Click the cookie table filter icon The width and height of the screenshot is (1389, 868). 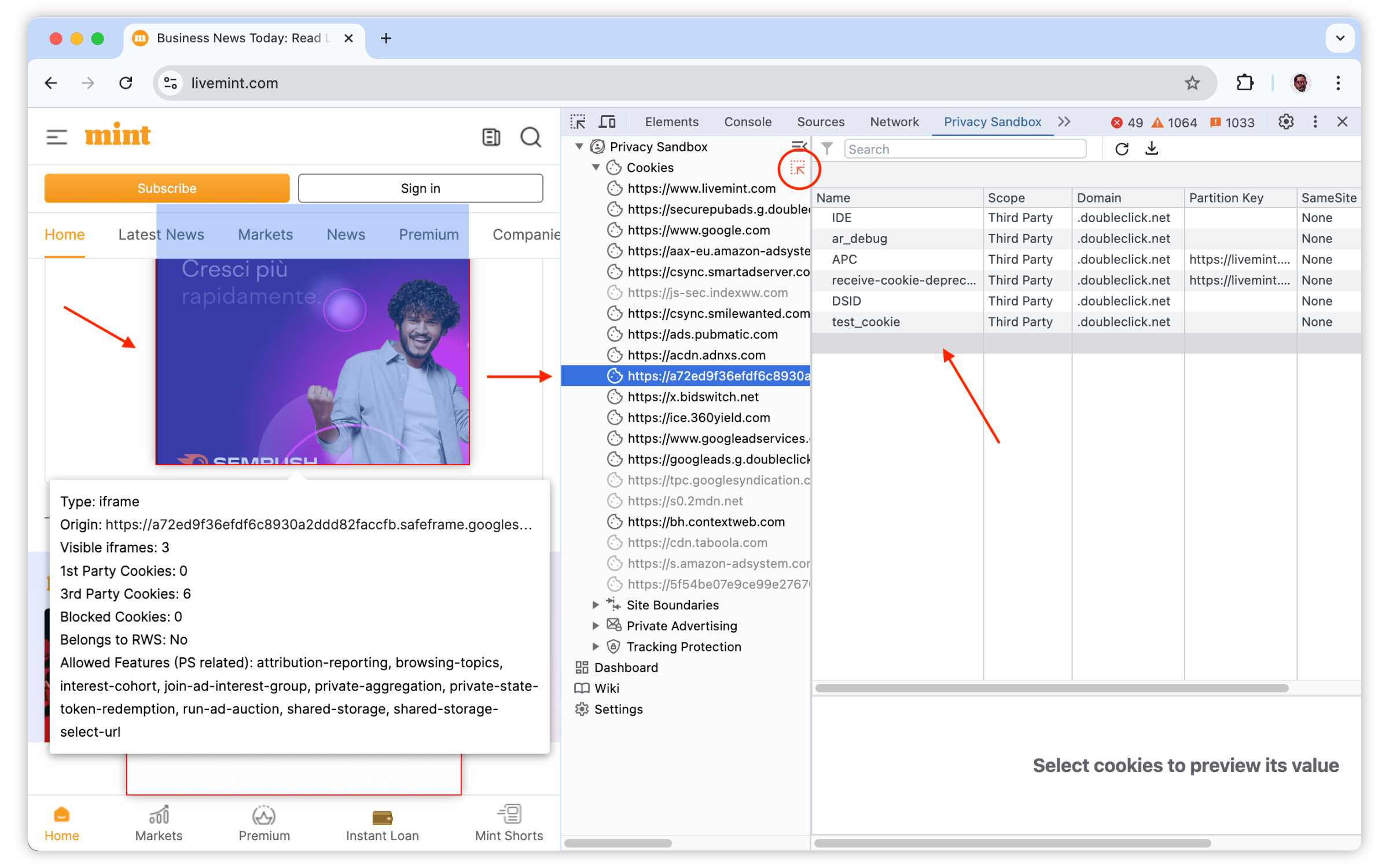tap(827, 149)
